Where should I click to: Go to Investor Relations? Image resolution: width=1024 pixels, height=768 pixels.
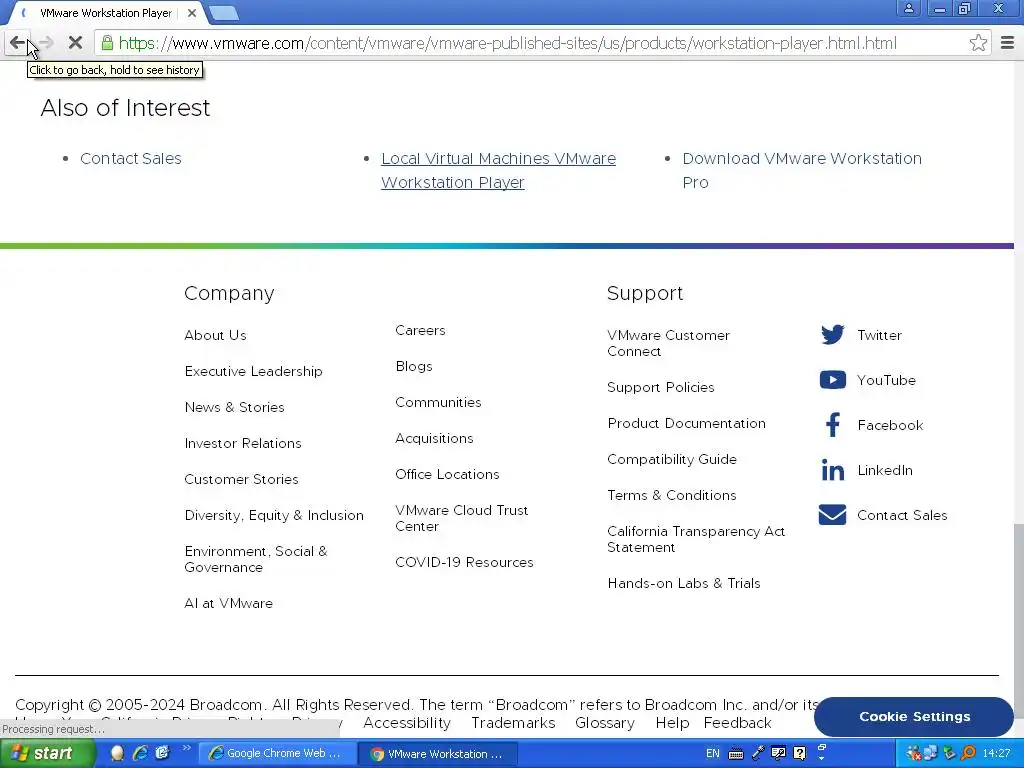243,443
